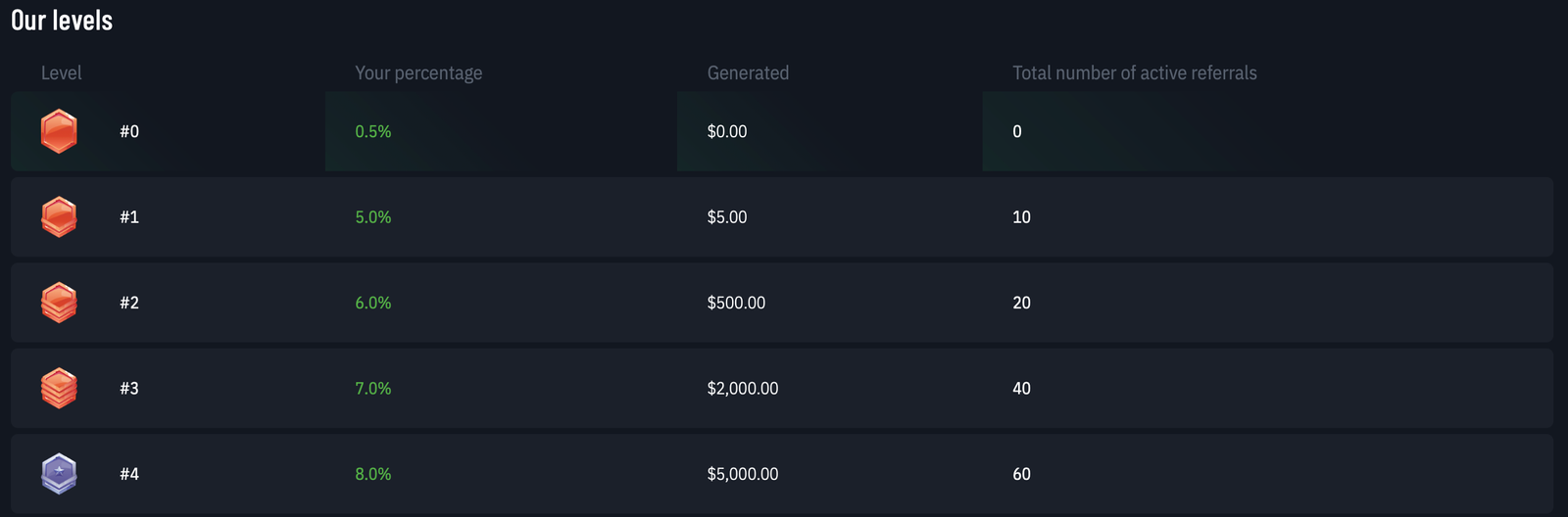
Task: Select the 7.0% percentage value
Action: 372,389
